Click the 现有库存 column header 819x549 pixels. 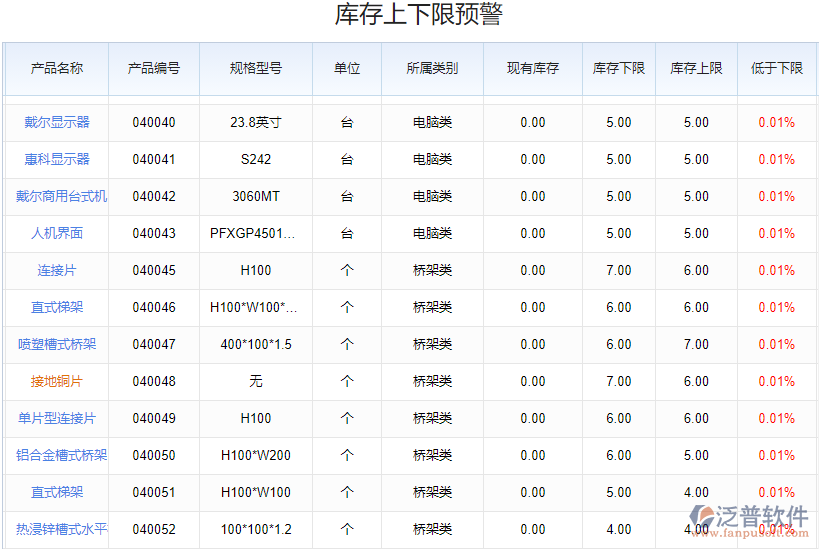[533, 68]
